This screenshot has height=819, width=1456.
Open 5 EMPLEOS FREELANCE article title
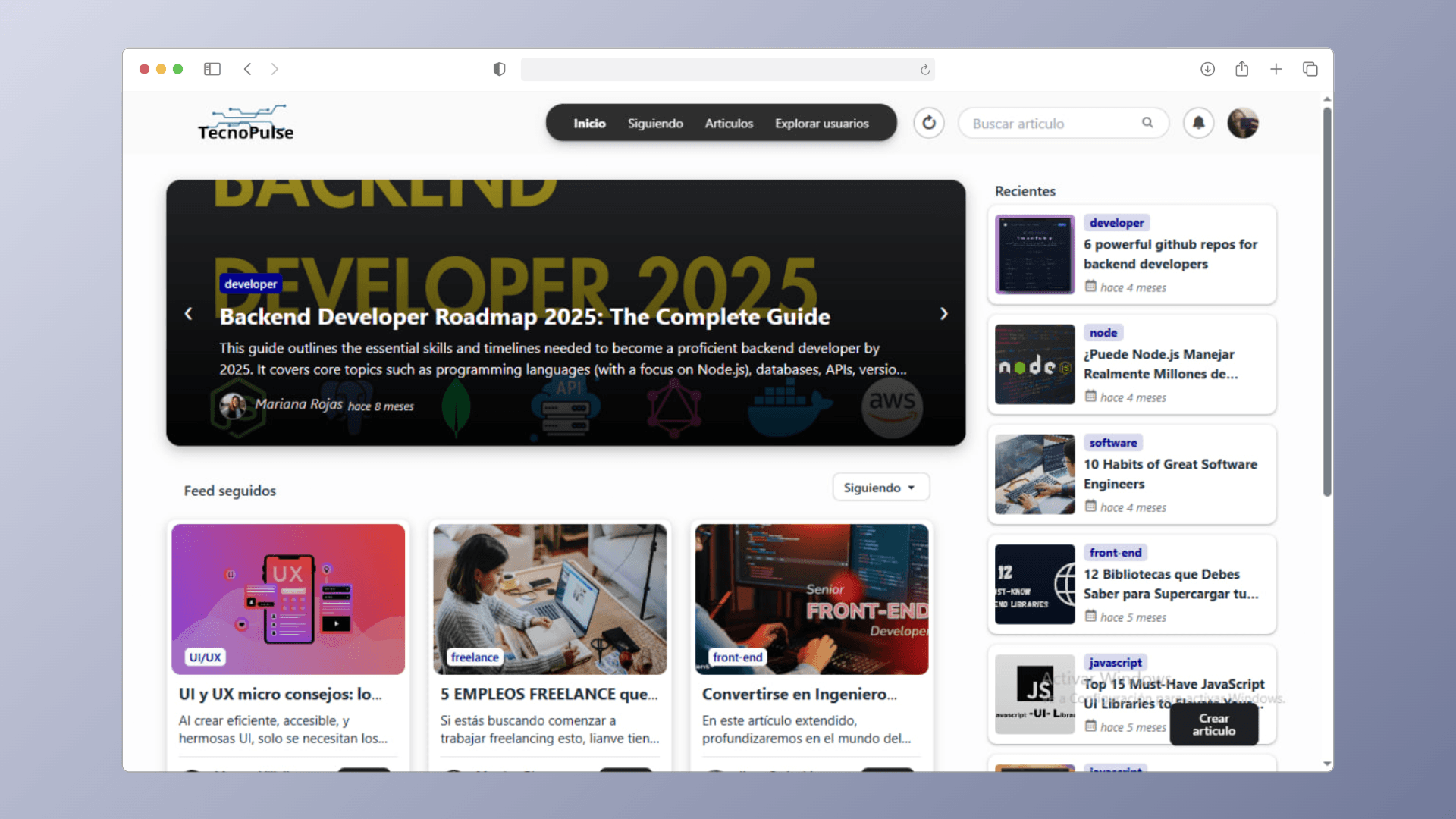pos(549,694)
